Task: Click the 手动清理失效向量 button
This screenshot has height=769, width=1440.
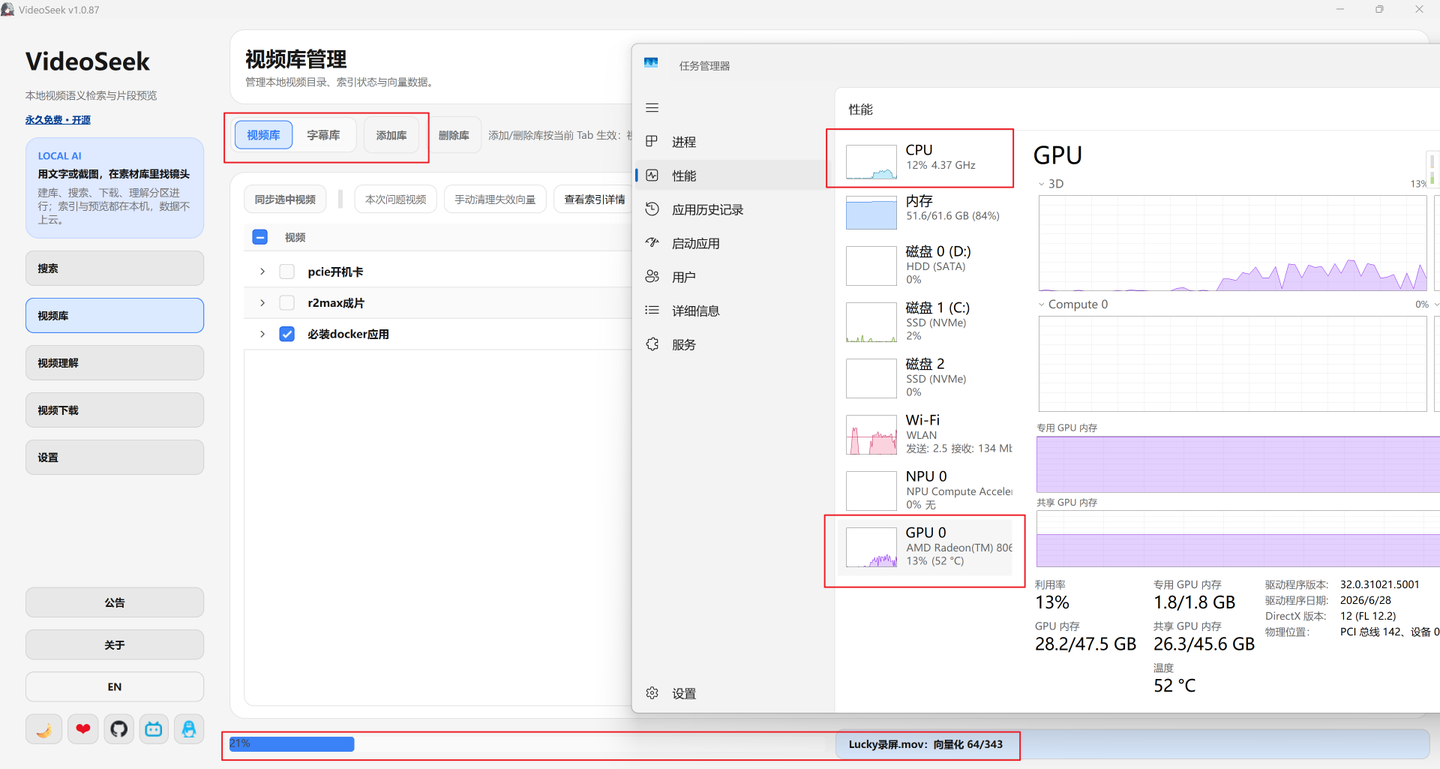Action: tap(495, 199)
